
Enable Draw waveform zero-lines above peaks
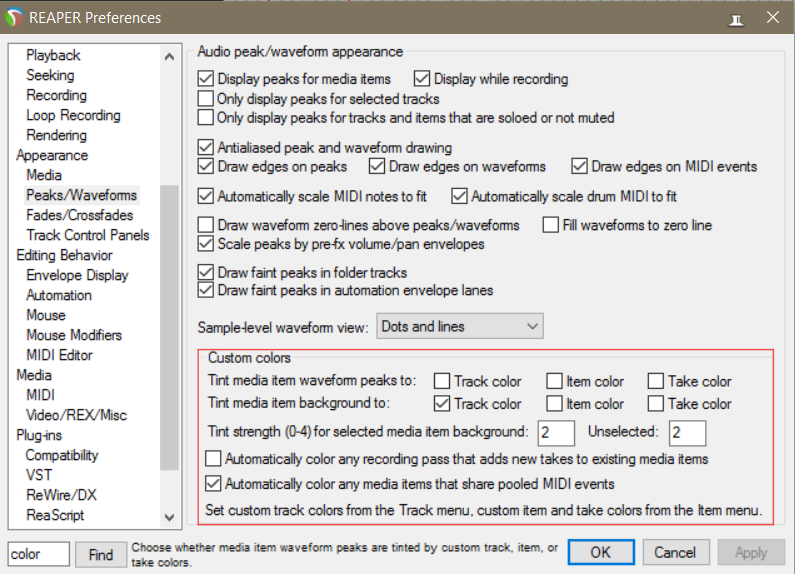coord(205,225)
